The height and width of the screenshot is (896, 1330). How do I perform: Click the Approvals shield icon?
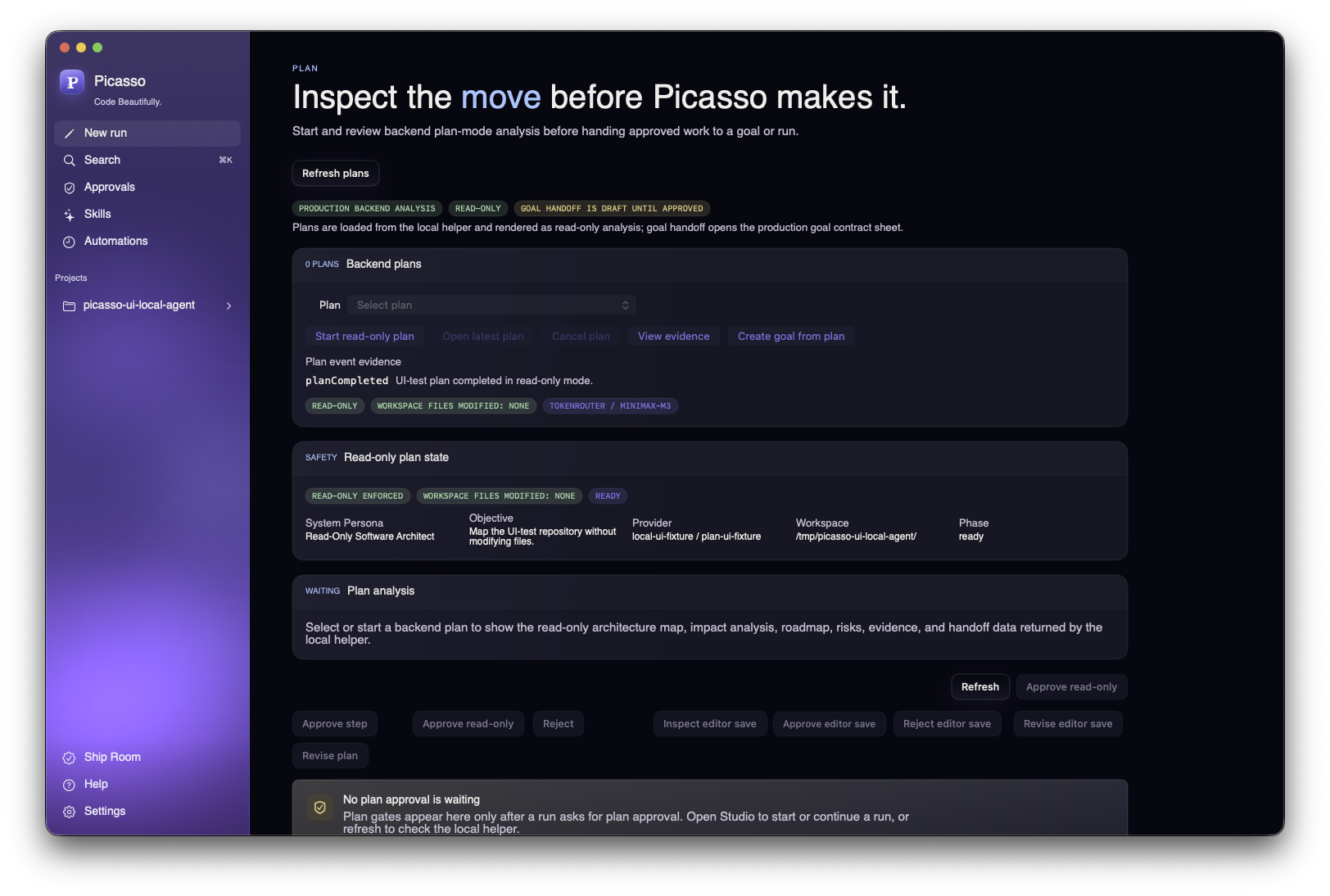click(x=70, y=188)
